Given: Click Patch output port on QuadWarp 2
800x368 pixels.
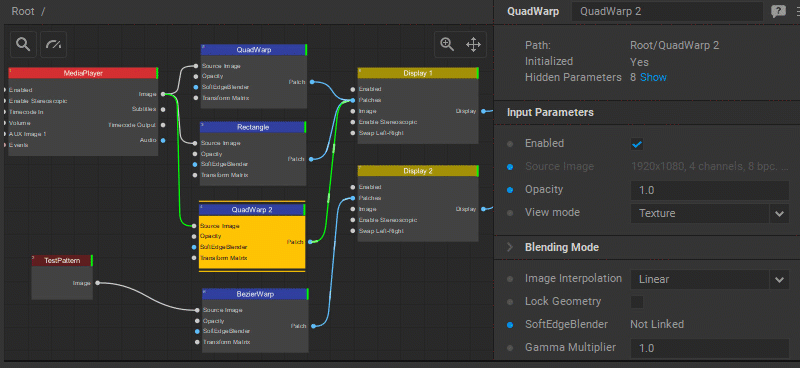Looking at the screenshot, I should pos(310,242).
